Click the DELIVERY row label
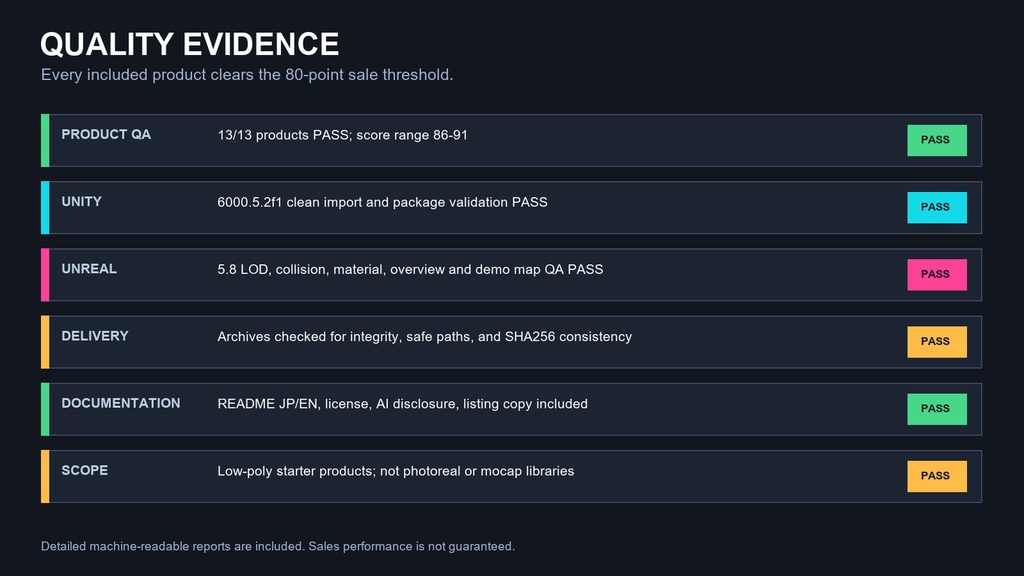The height and width of the screenshot is (576, 1024). [95, 336]
